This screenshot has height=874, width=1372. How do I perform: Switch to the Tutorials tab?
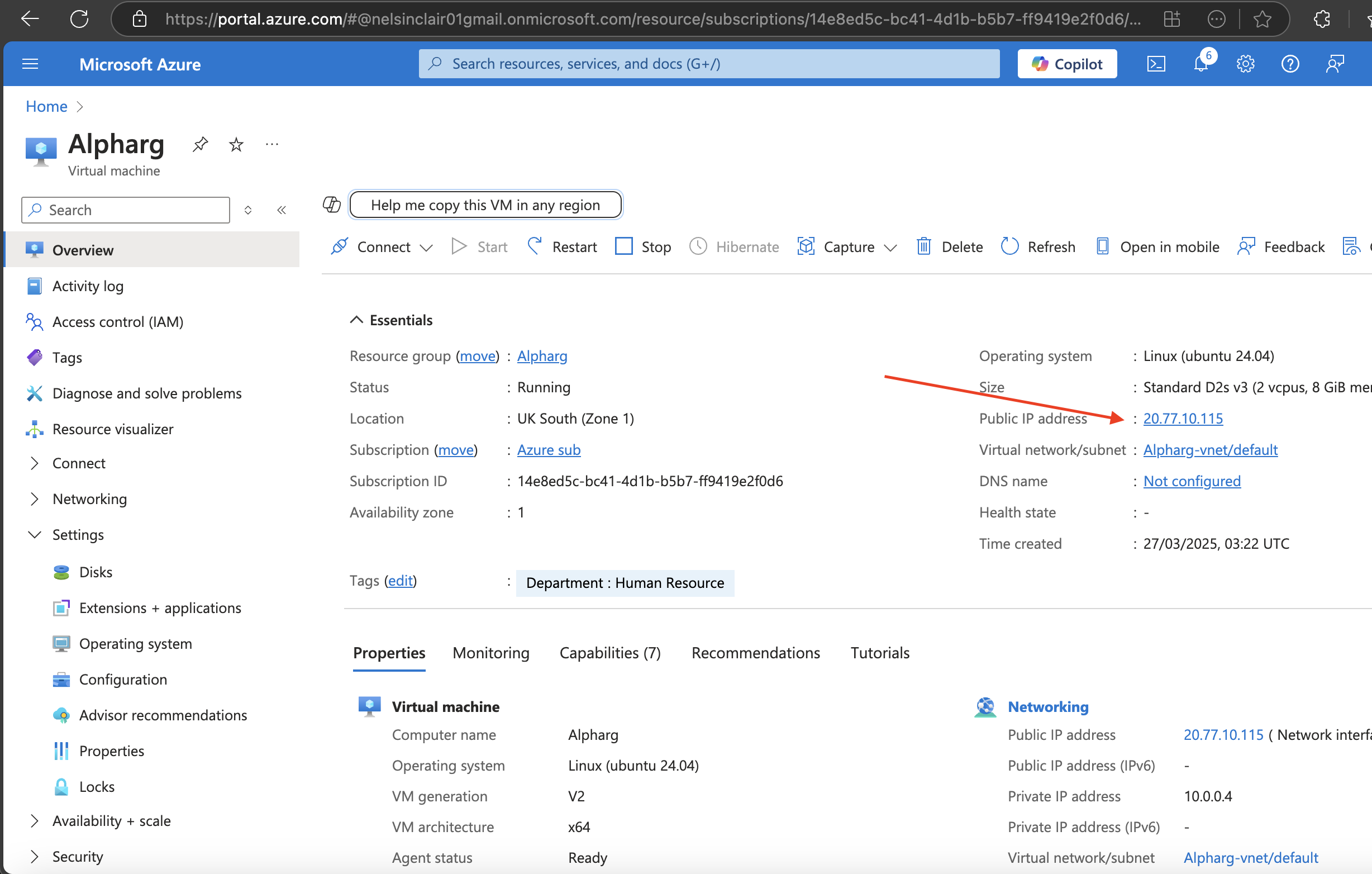click(880, 653)
